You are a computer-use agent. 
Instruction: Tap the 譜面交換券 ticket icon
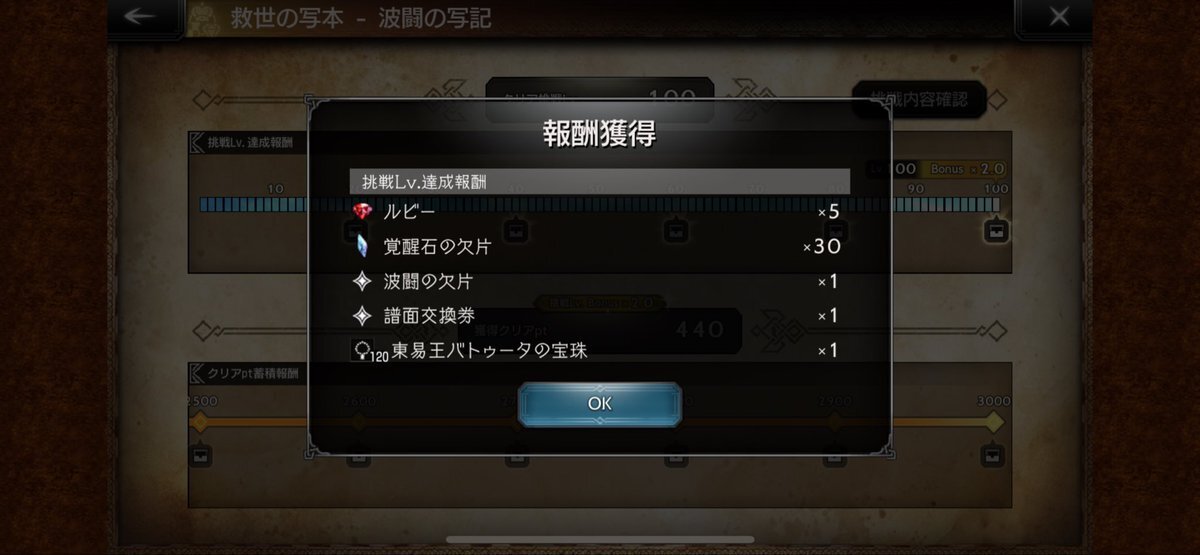pos(362,316)
